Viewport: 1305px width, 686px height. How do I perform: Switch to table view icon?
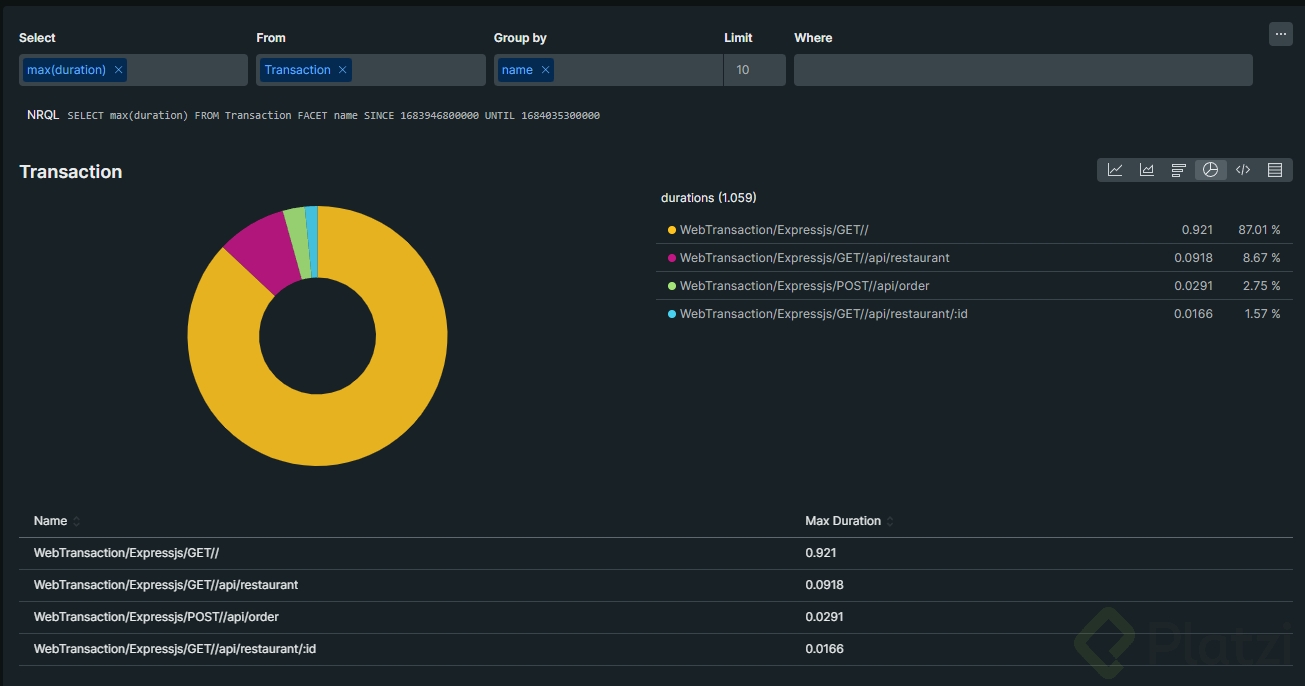pyautogui.click(x=1275, y=170)
